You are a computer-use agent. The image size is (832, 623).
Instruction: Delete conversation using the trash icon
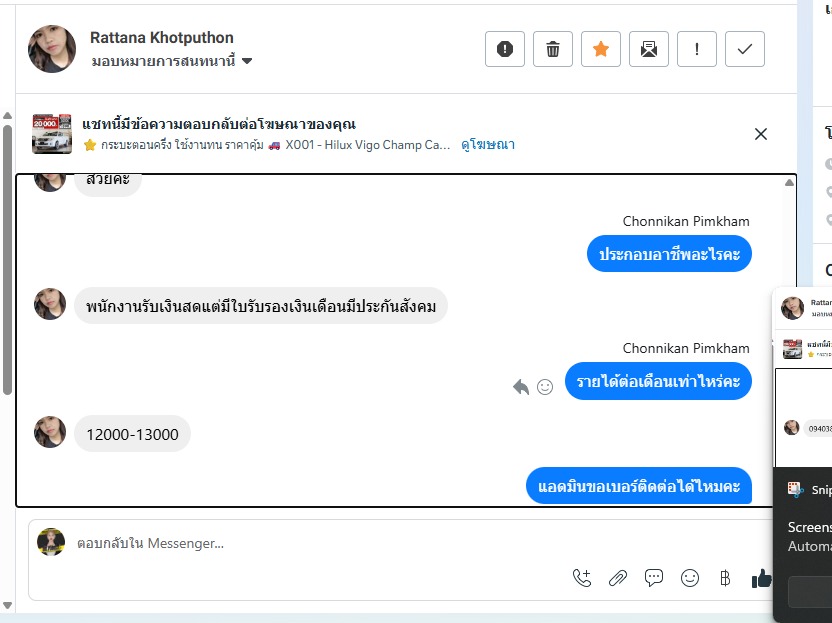point(553,49)
